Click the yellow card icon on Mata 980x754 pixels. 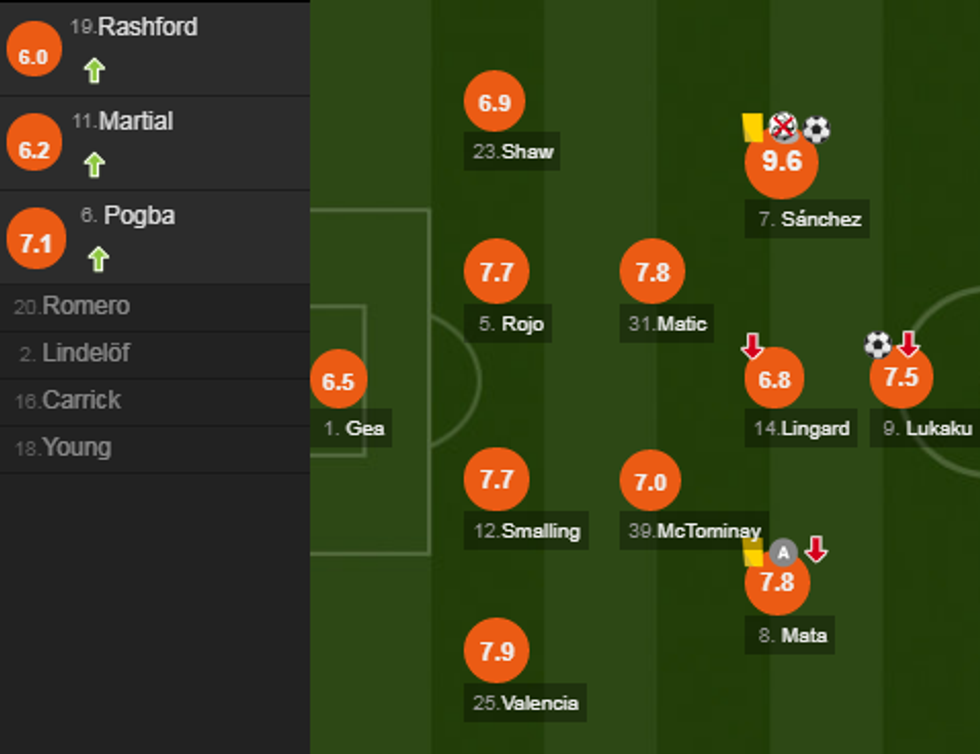(x=753, y=552)
